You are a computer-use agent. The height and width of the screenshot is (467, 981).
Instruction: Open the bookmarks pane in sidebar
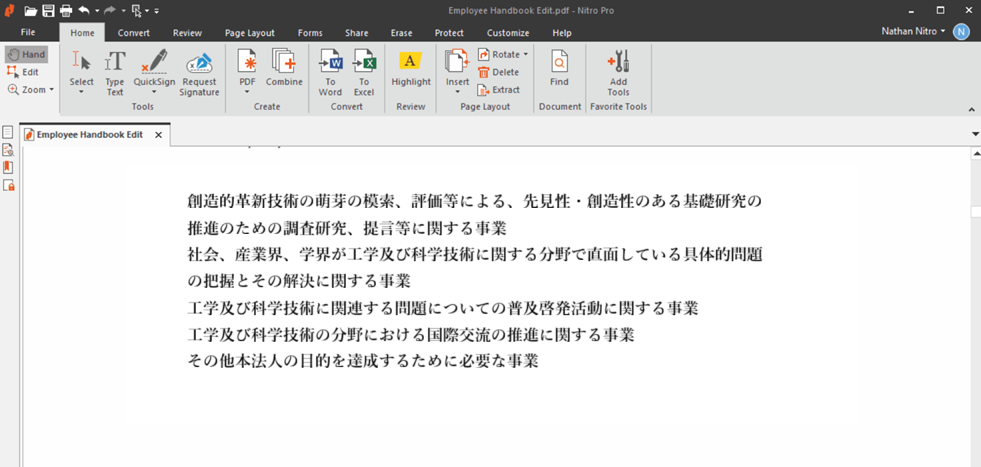[x=8, y=167]
